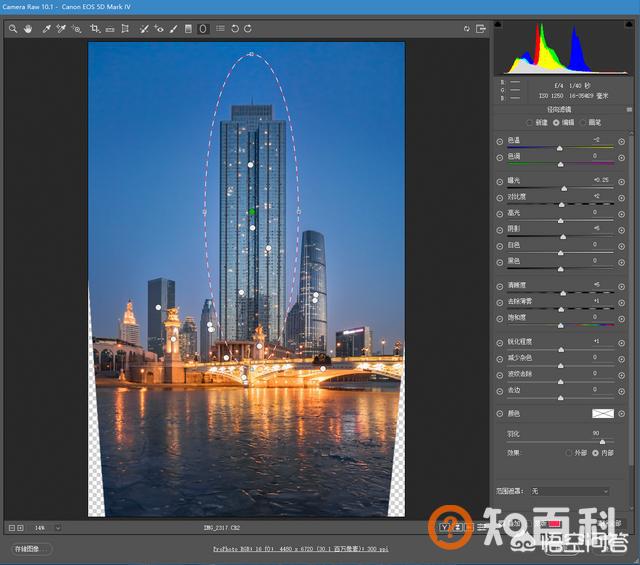Increase 清晰度 with its plus icon
This screenshot has width=640, height=565.
(621, 287)
